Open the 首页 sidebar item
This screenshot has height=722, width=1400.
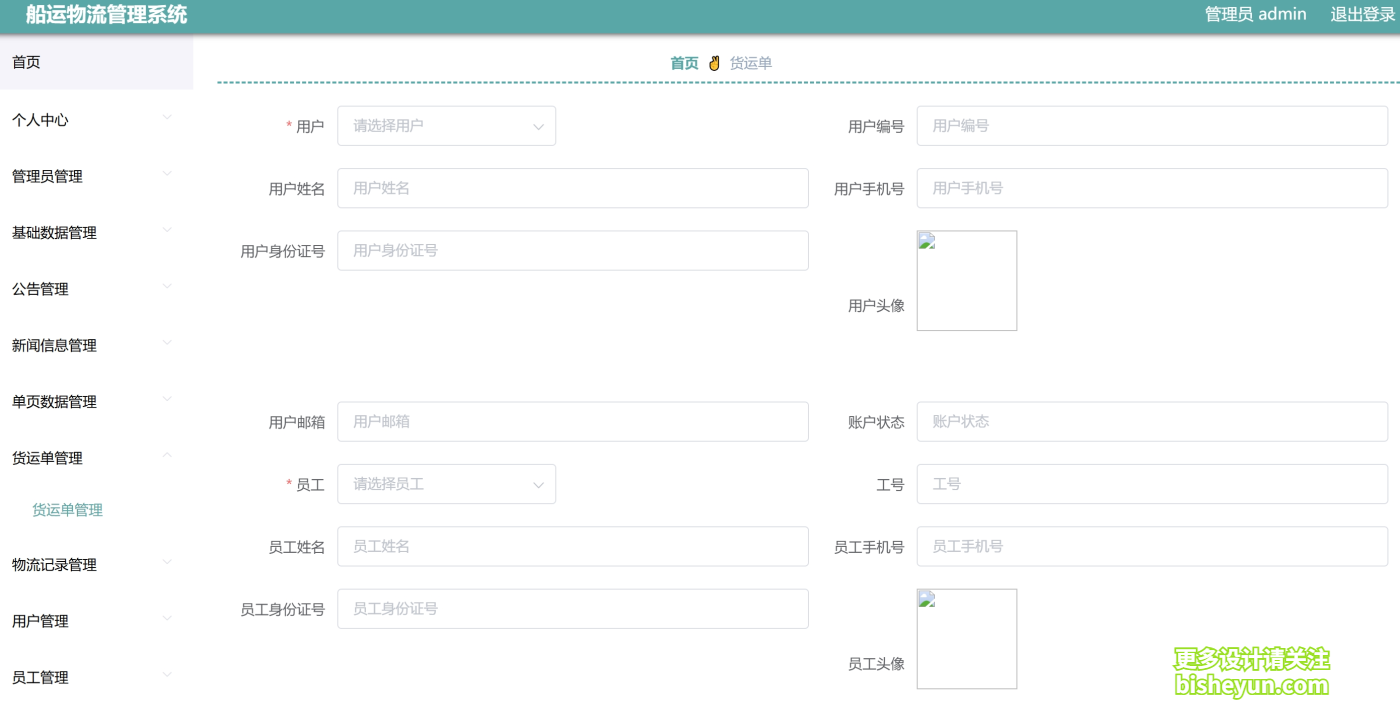[x=96, y=62]
